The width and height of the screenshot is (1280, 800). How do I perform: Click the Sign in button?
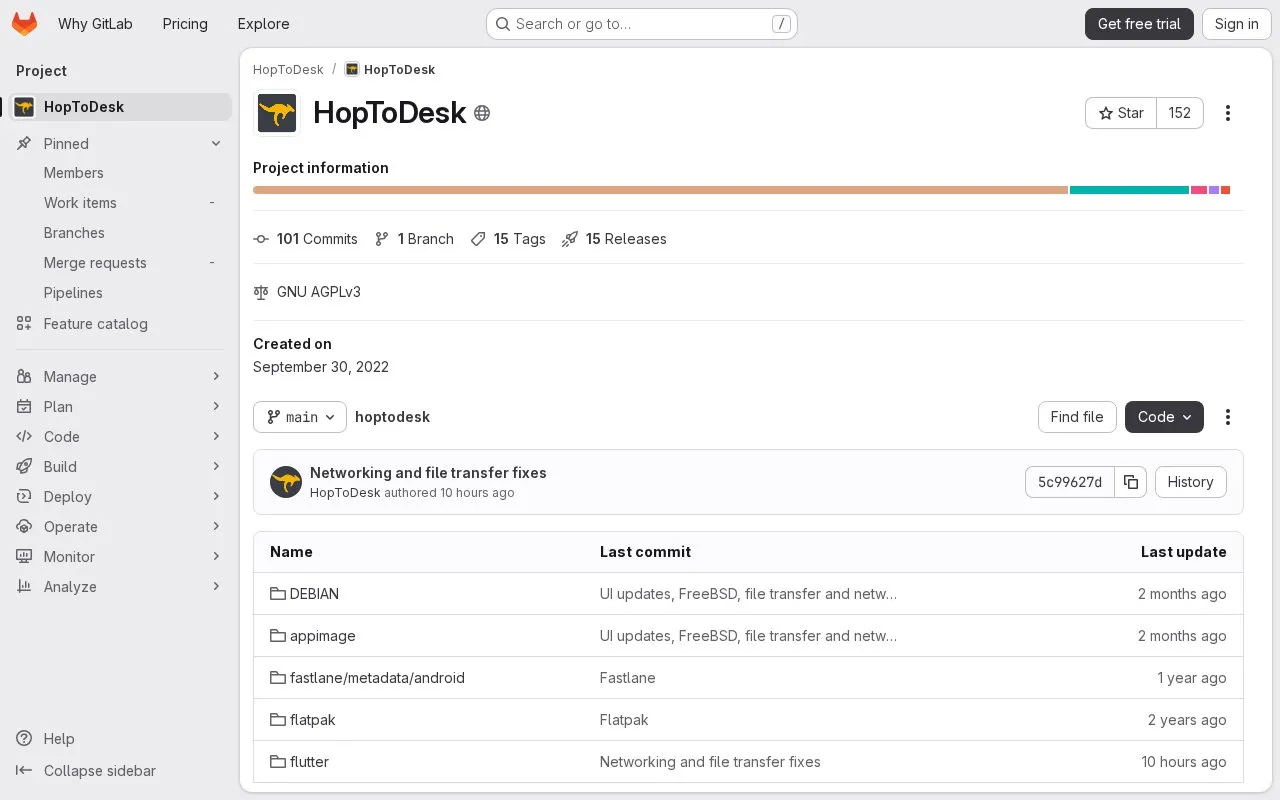coord(1236,24)
